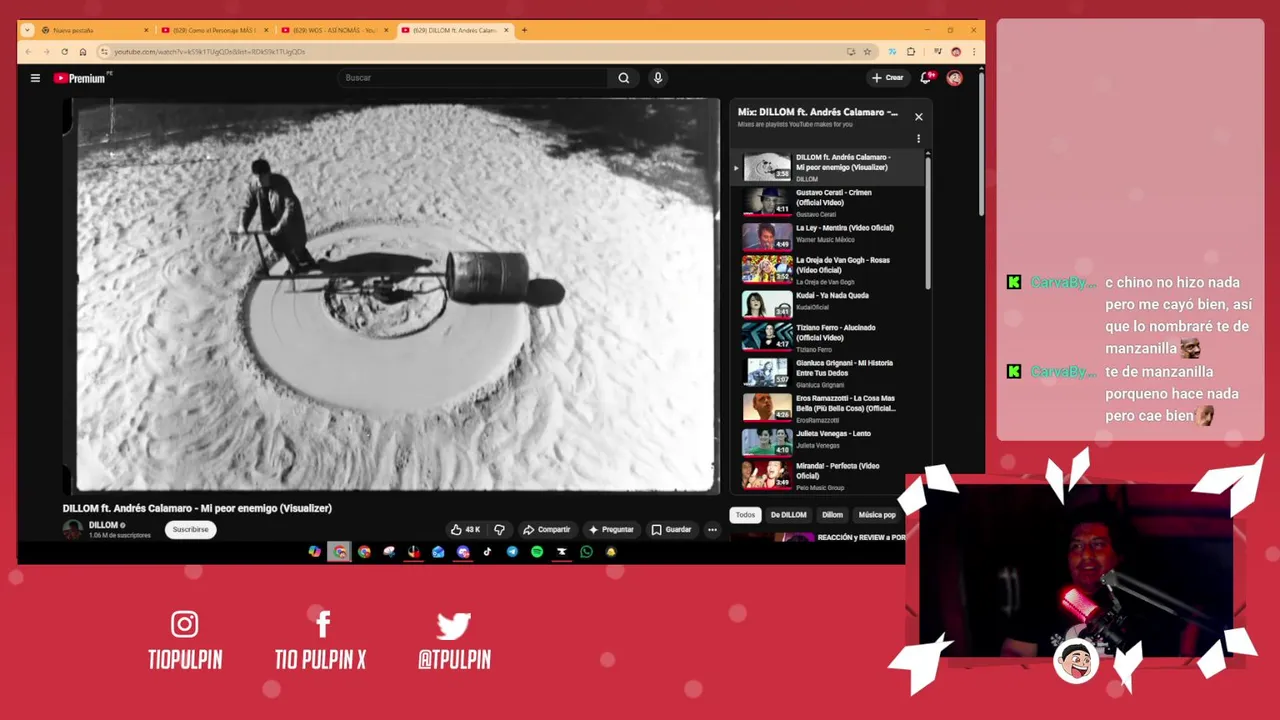The width and height of the screenshot is (1280, 720).
Task: Go forward in the browser
Action: [46, 52]
